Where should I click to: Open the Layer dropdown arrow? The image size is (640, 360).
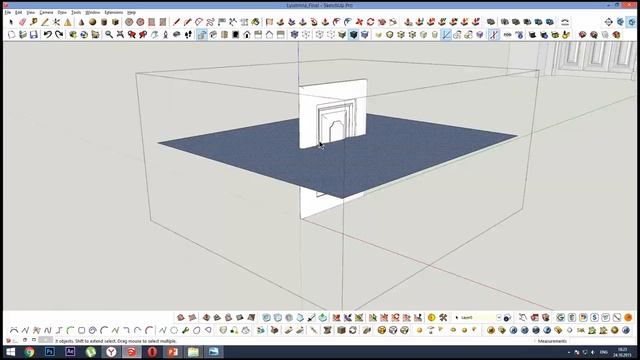(499, 318)
